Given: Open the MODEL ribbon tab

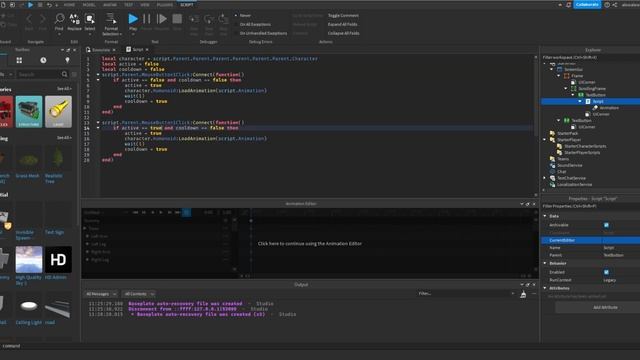Looking at the screenshot, I should [89, 4].
